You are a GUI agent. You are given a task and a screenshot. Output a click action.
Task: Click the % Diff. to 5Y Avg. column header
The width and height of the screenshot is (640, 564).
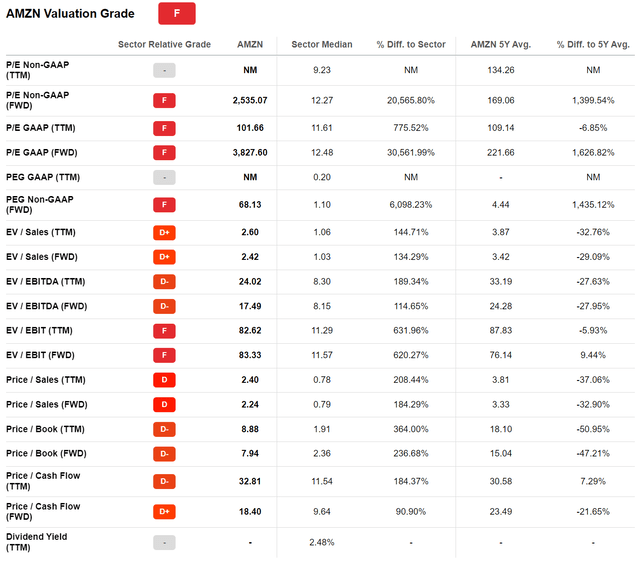[x=593, y=44]
